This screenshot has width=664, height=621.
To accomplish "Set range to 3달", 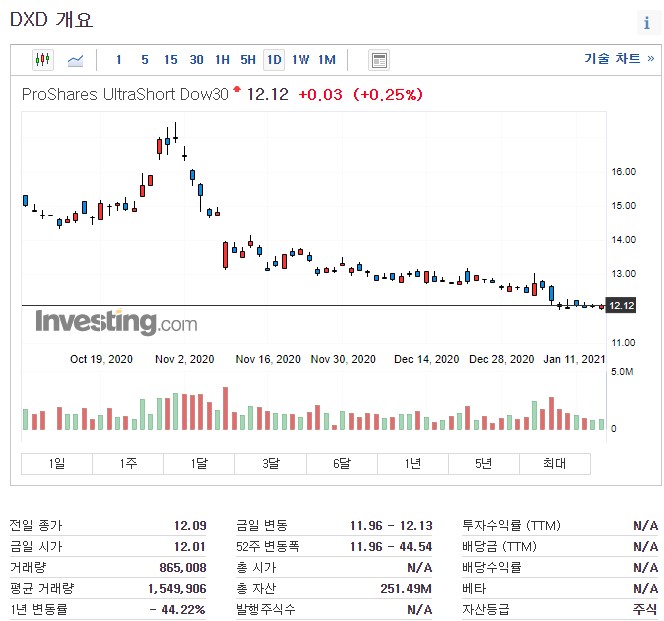I will coord(271,463).
